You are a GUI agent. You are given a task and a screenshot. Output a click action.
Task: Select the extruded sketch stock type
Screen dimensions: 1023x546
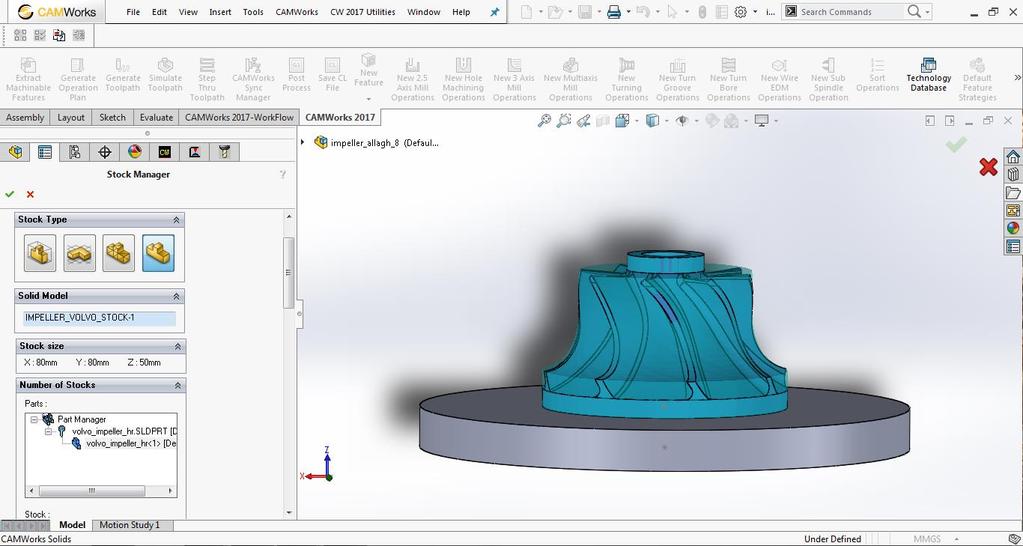[80, 253]
